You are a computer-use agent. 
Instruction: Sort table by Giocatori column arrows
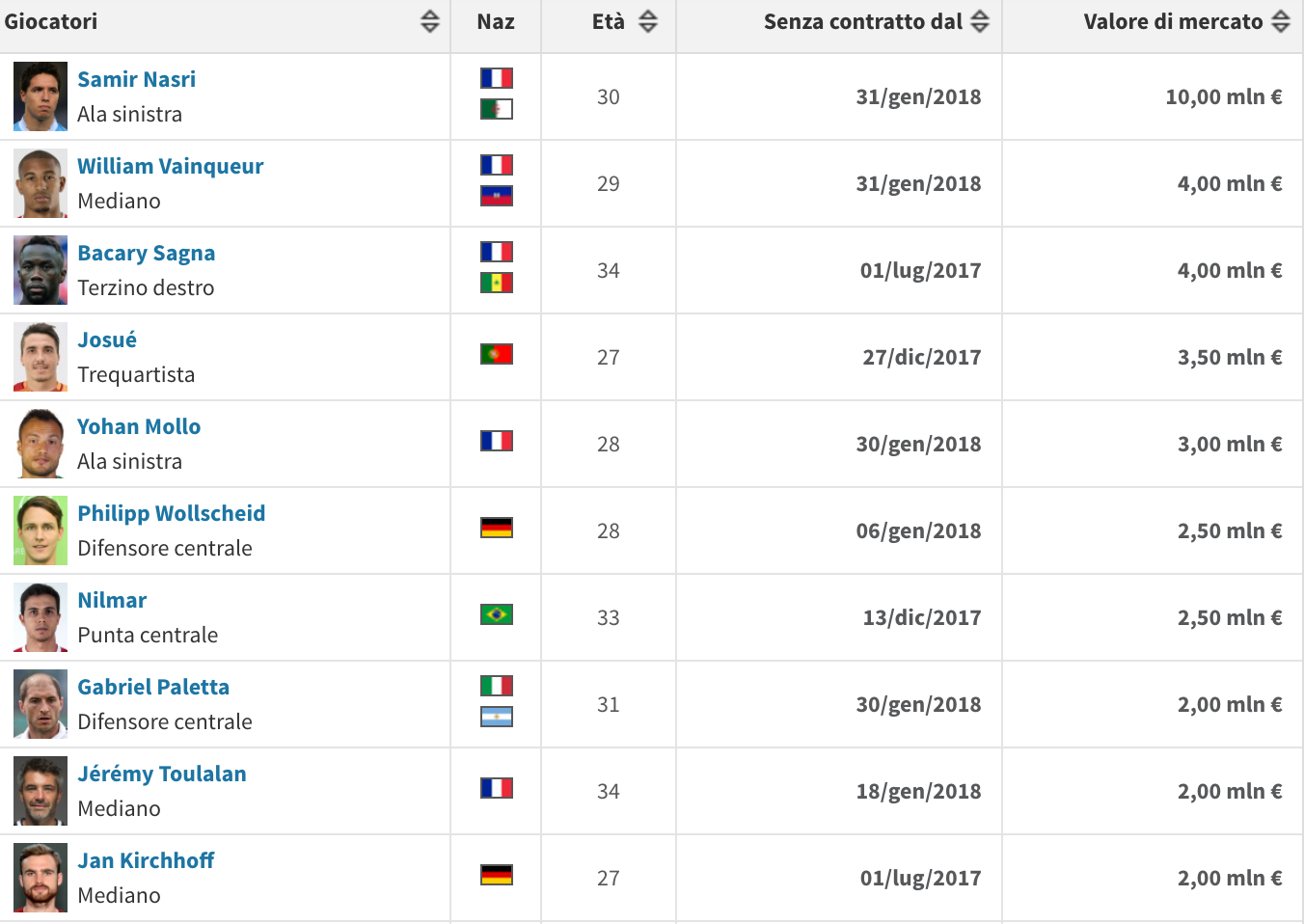point(430,21)
